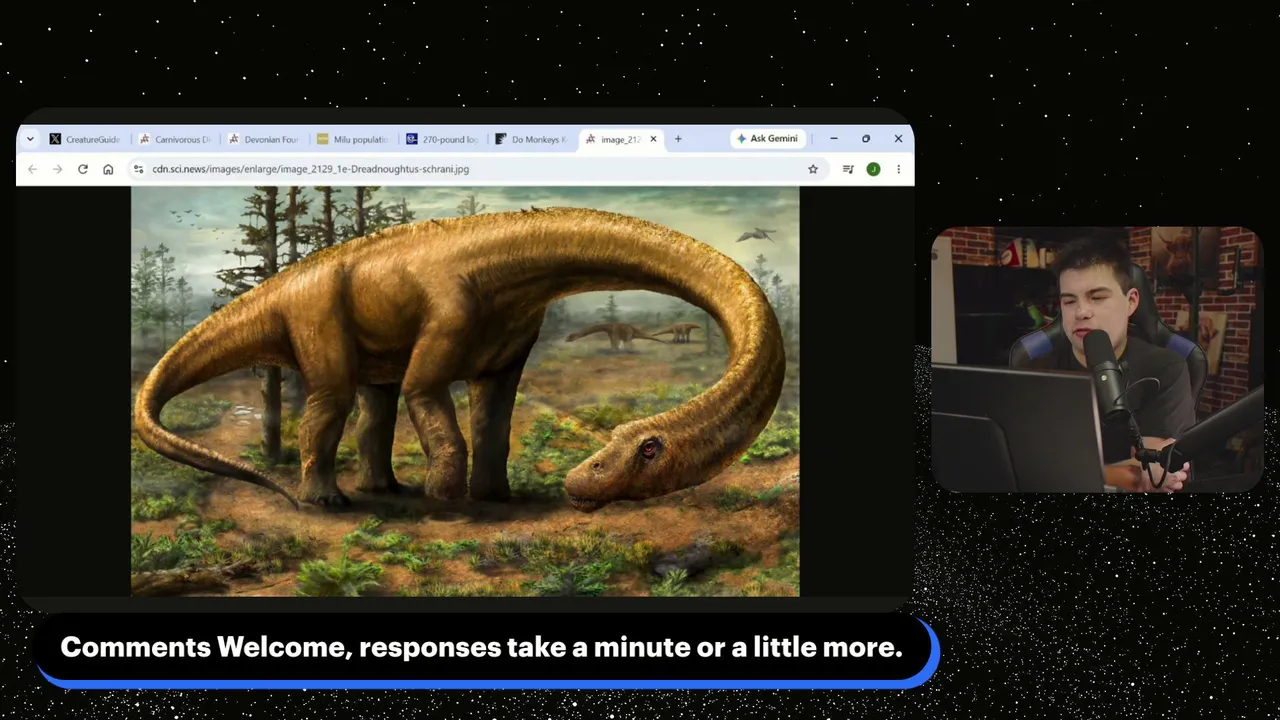Close the browser window
The image size is (1280, 720).
tap(898, 139)
